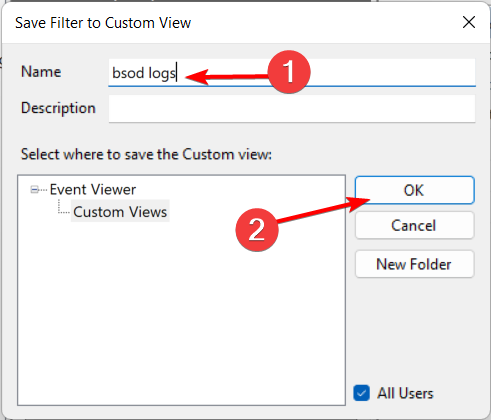Confirm with the OK button
This screenshot has height=420, width=491.
click(414, 190)
